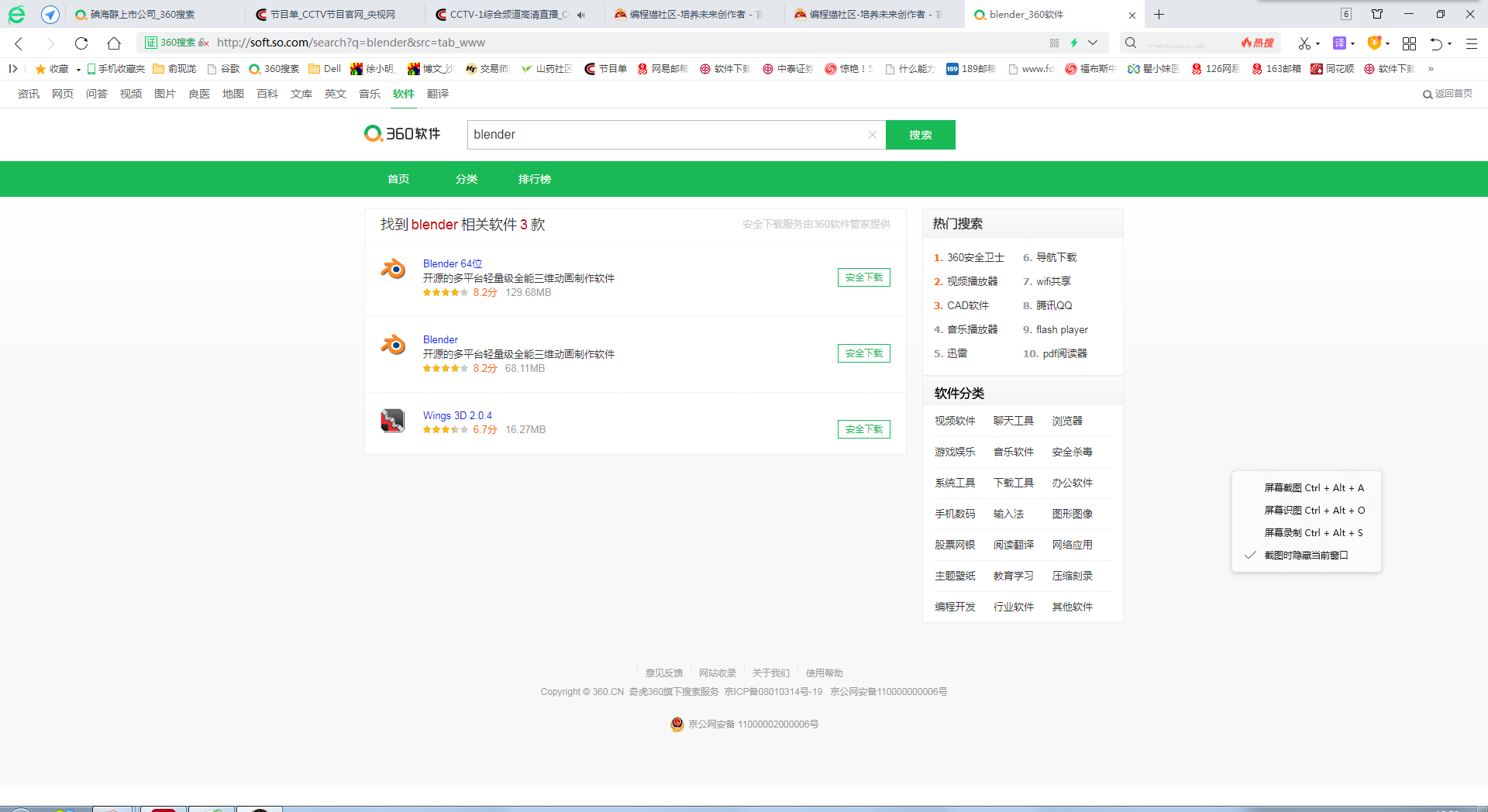1488x812 pixels.
Task: Open the 163邮箱 bookmark
Action: point(1276,69)
